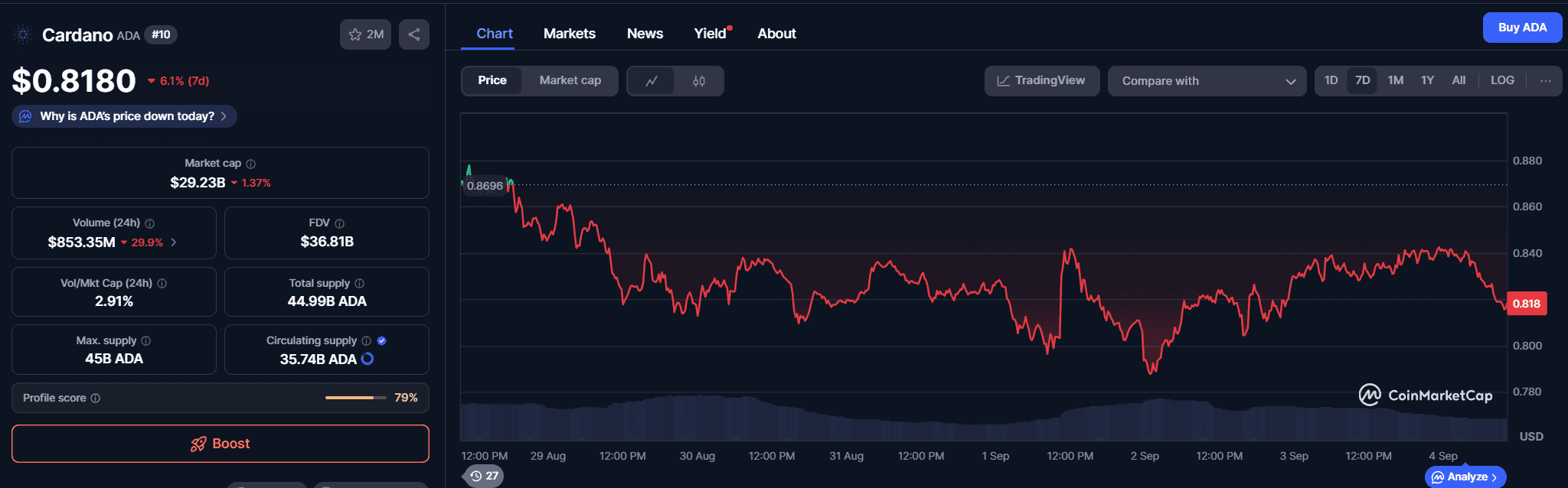
Task: Click the verified badge beside Circulating supply
Action: point(382,341)
